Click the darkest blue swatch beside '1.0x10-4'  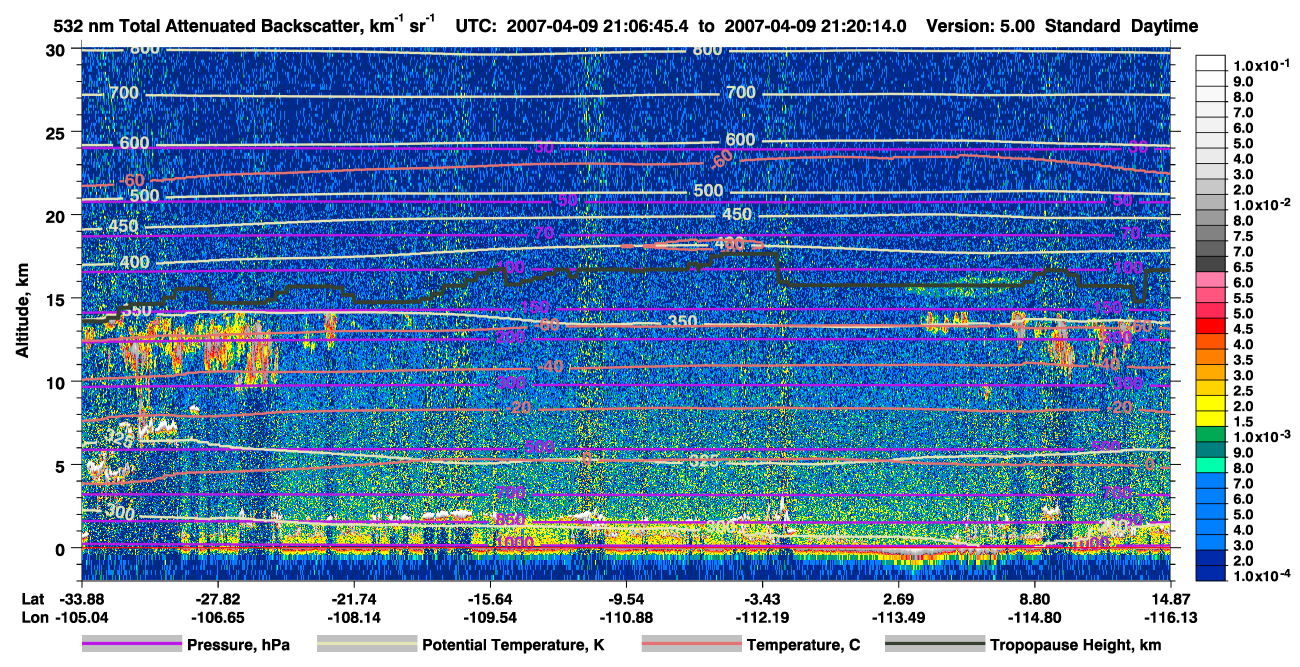click(x=1210, y=573)
